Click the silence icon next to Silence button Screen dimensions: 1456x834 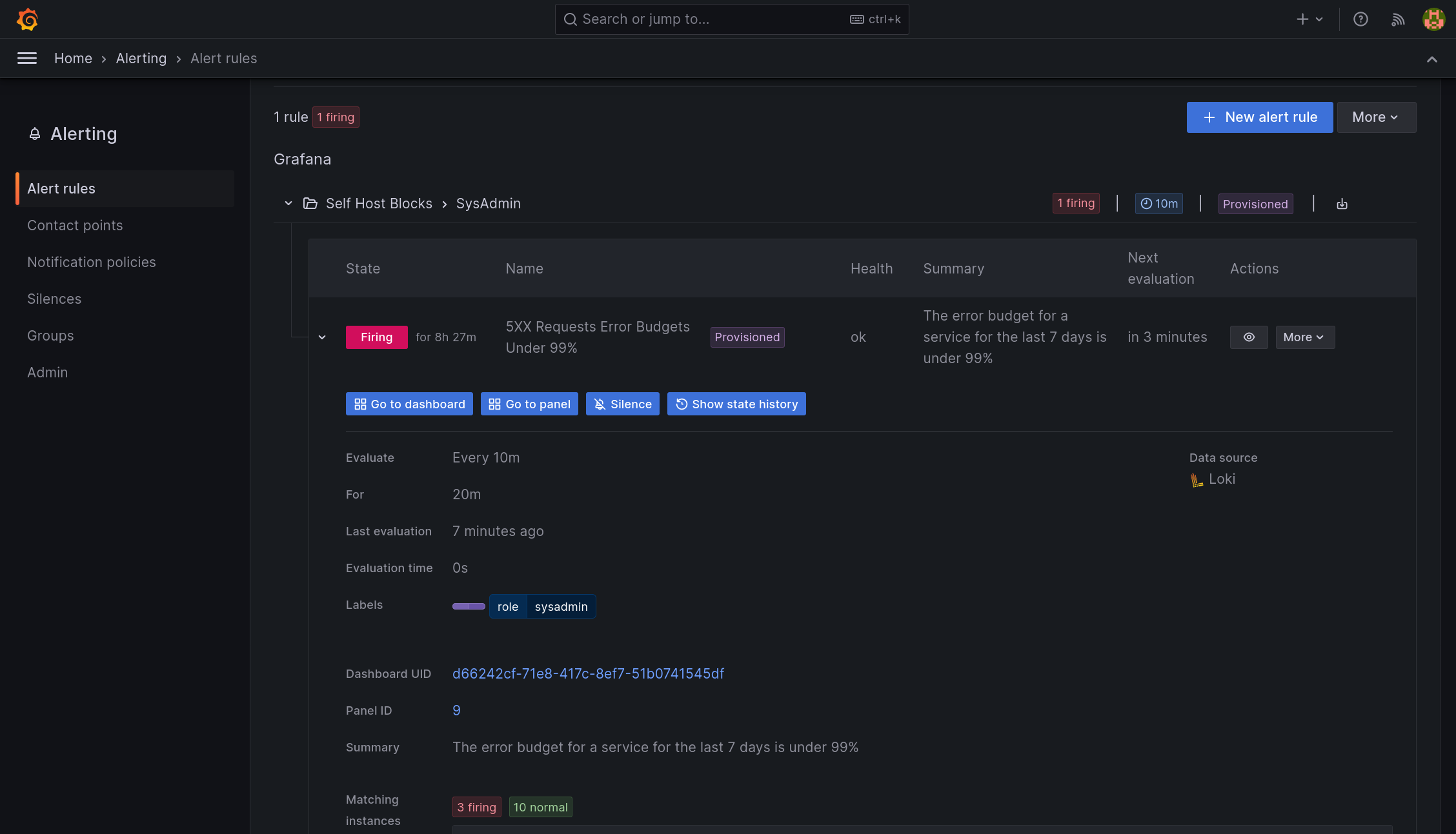599,403
